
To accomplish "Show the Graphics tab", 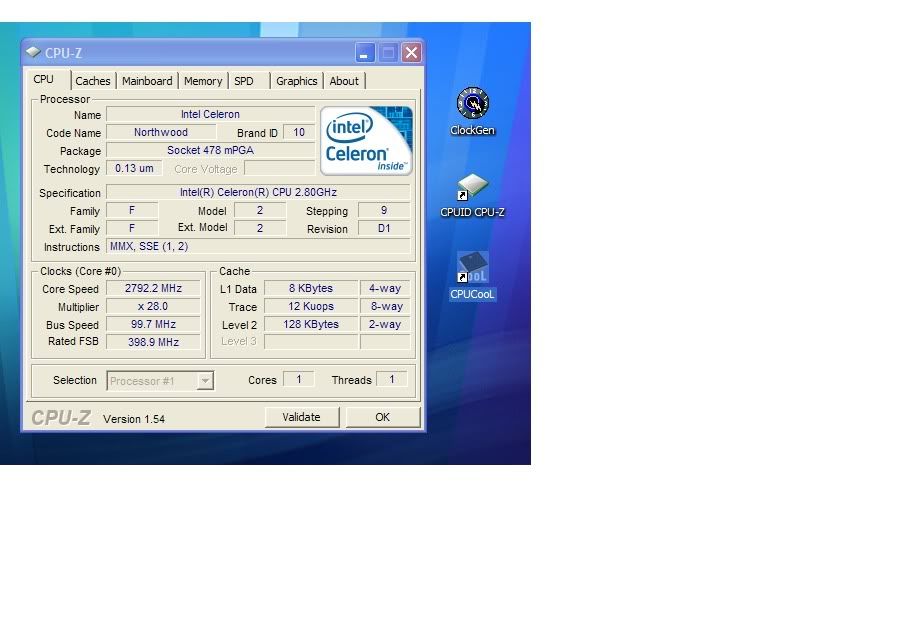I will pos(297,81).
